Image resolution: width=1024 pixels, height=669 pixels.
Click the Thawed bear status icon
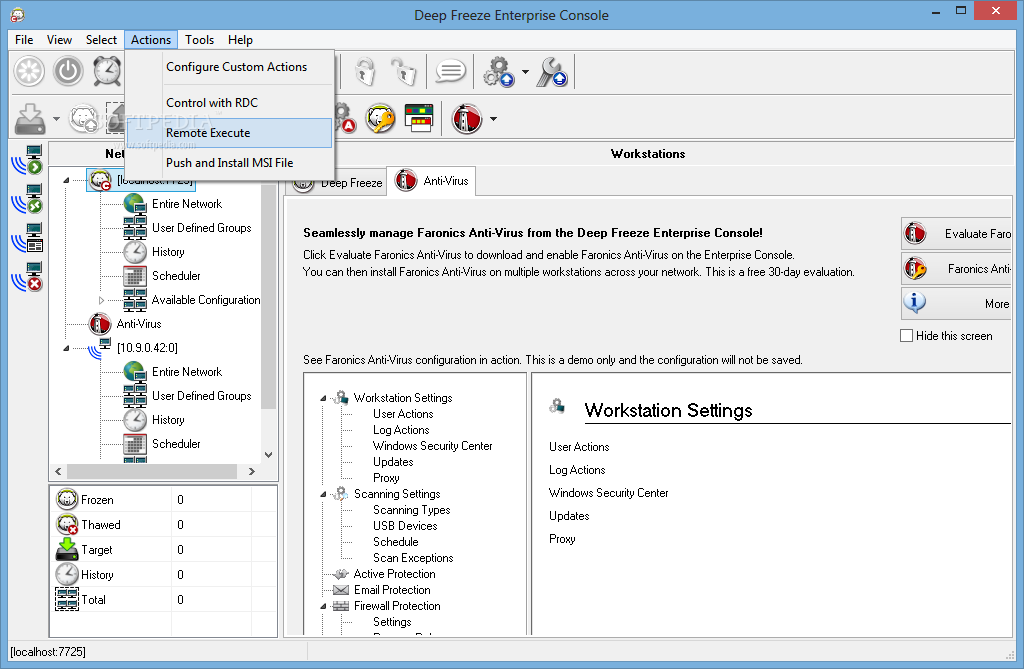(67, 524)
